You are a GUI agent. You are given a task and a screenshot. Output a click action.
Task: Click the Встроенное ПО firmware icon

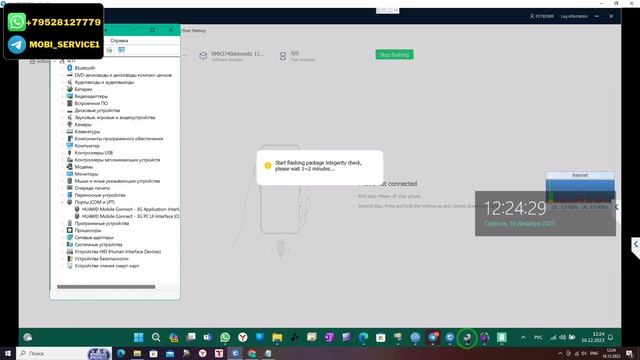click(x=70, y=103)
